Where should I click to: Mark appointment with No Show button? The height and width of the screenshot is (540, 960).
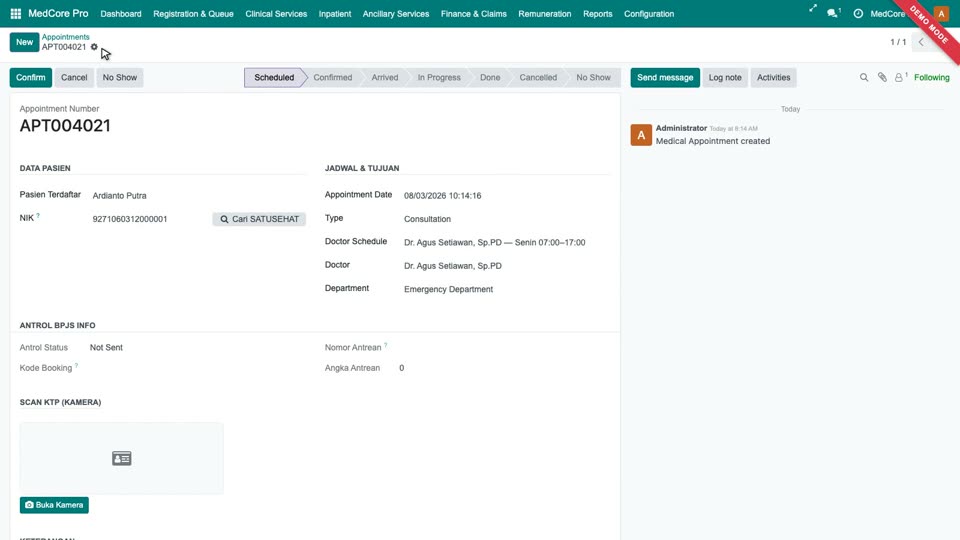click(x=119, y=78)
